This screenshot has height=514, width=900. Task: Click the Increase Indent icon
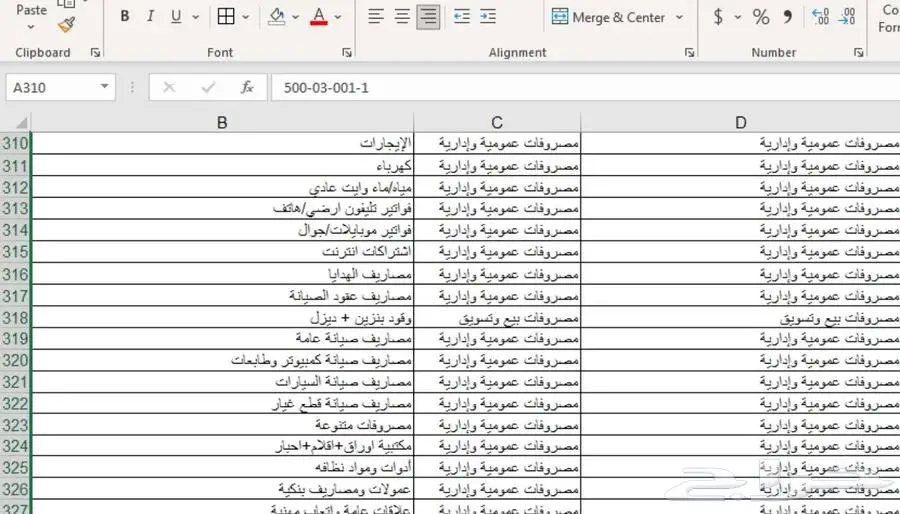click(x=488, y=17)
